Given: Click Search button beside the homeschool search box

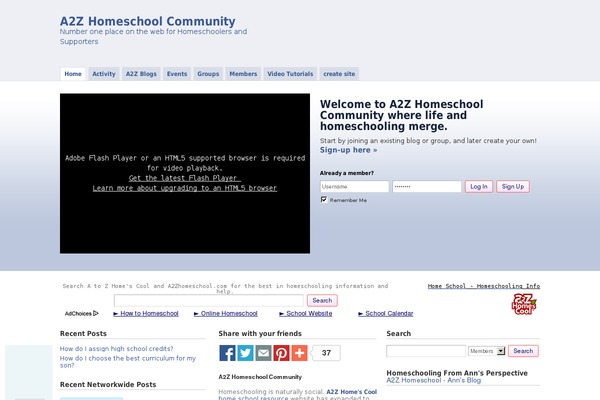Looking at the screenshot, I should tap(322, 300).
